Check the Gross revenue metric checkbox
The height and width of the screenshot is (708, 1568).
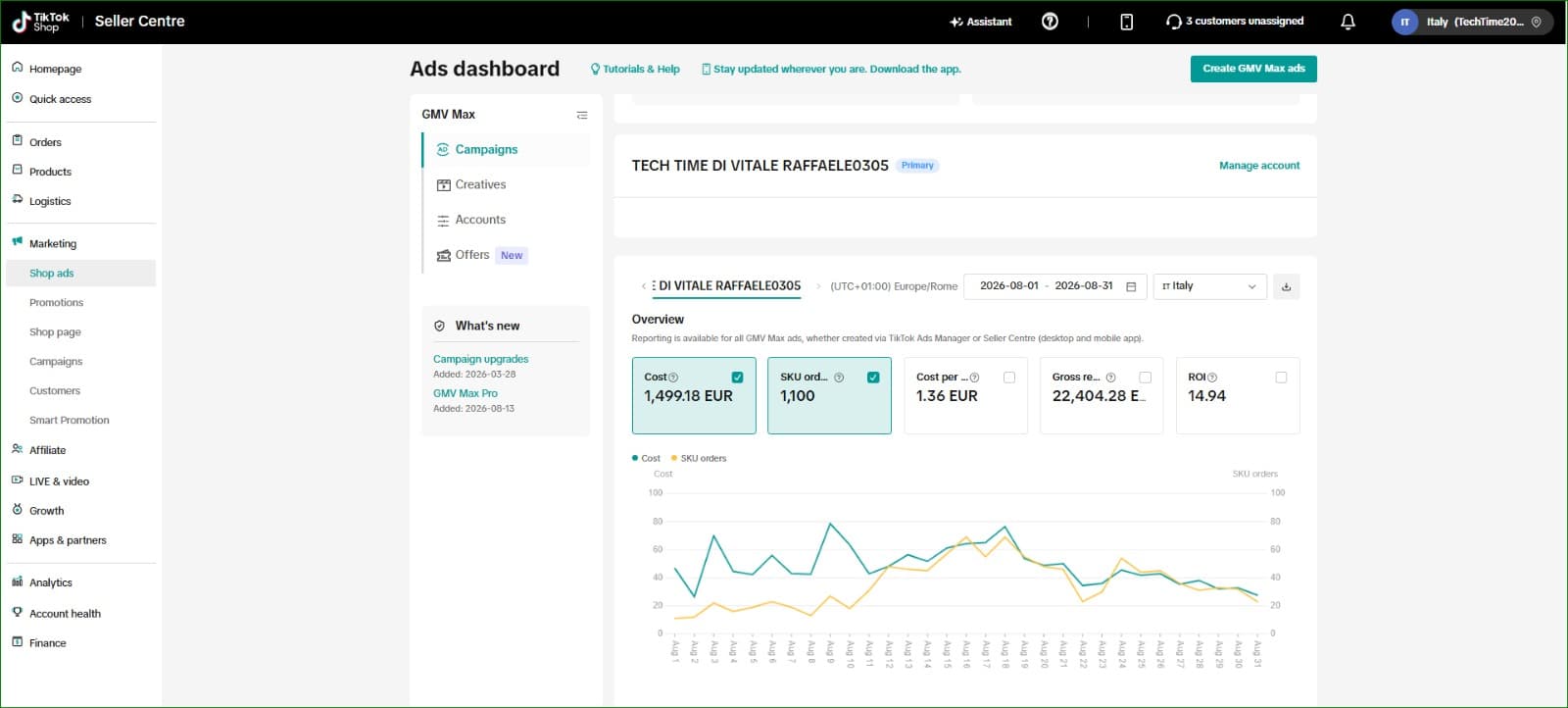pos(1145,378)
